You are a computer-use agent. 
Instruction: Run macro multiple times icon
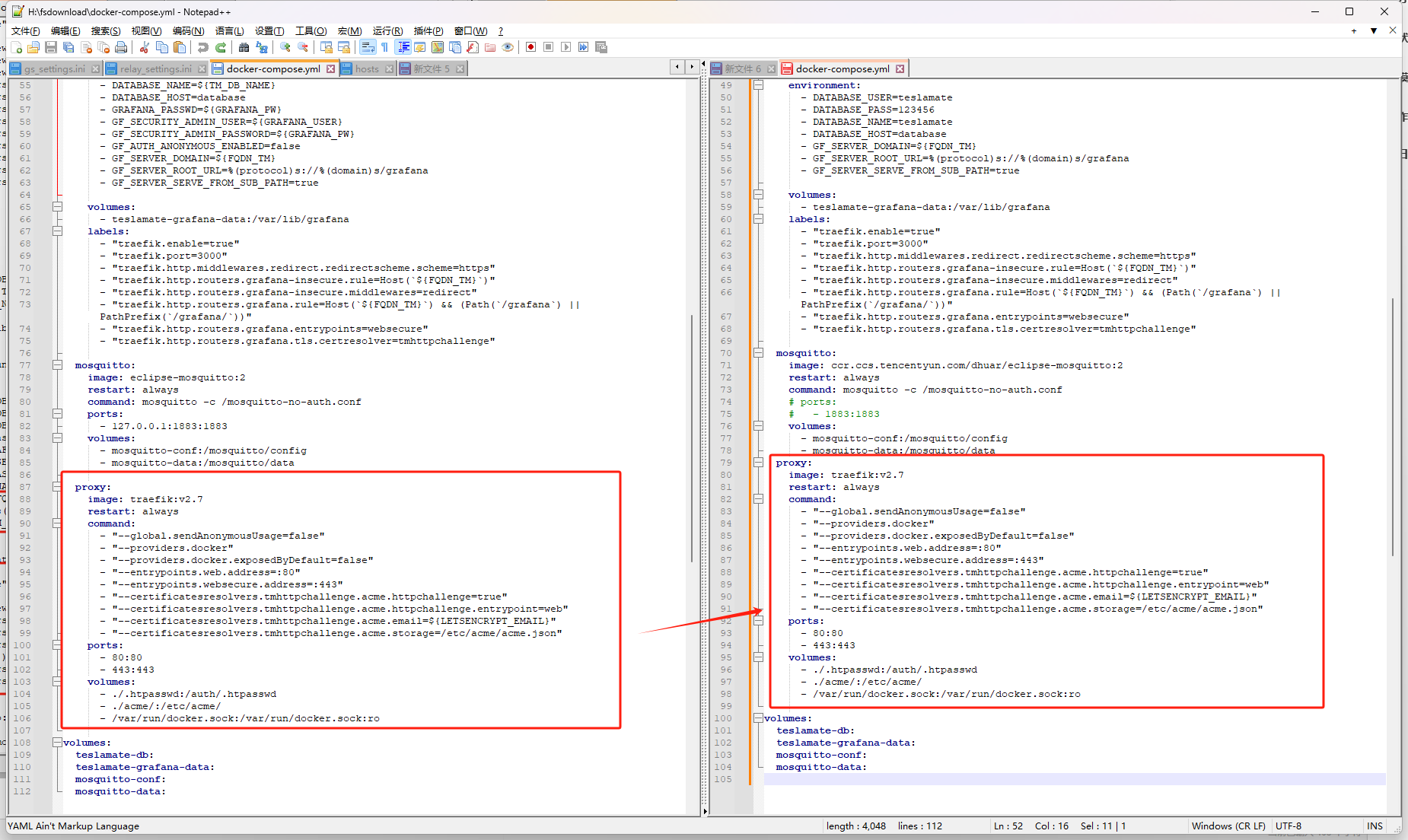(x=583, y=47)
